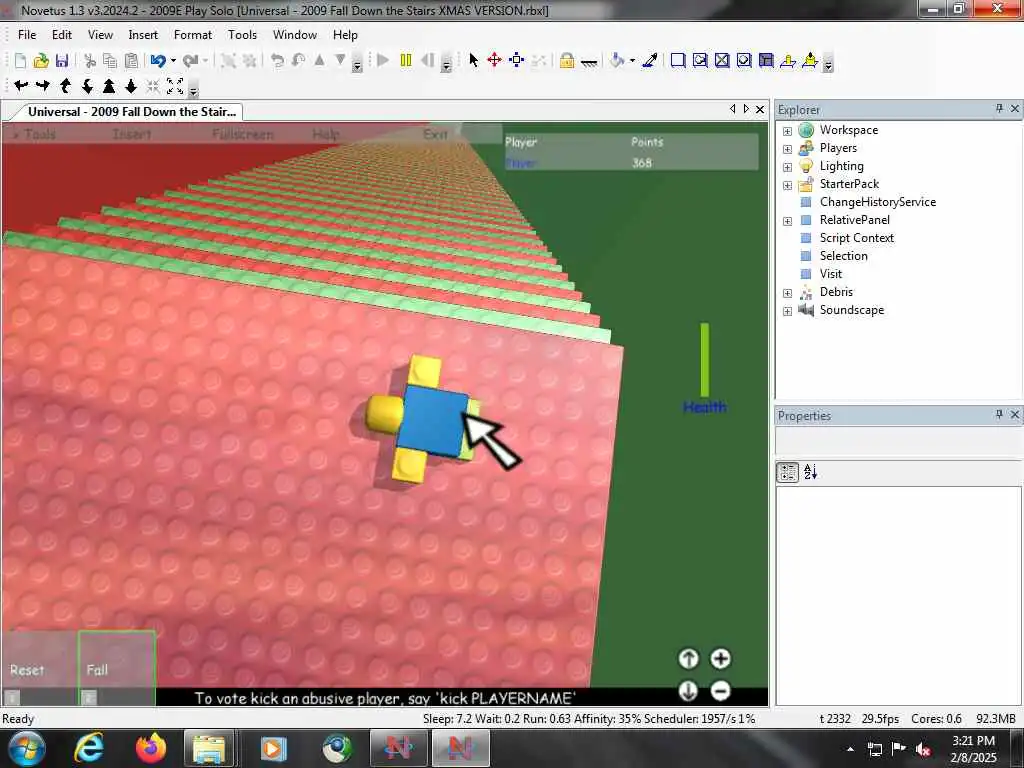Image resolution: width=1024 pixels, height=768 pixels.
Task: Open the Window menu
Action: click(295, 35)
